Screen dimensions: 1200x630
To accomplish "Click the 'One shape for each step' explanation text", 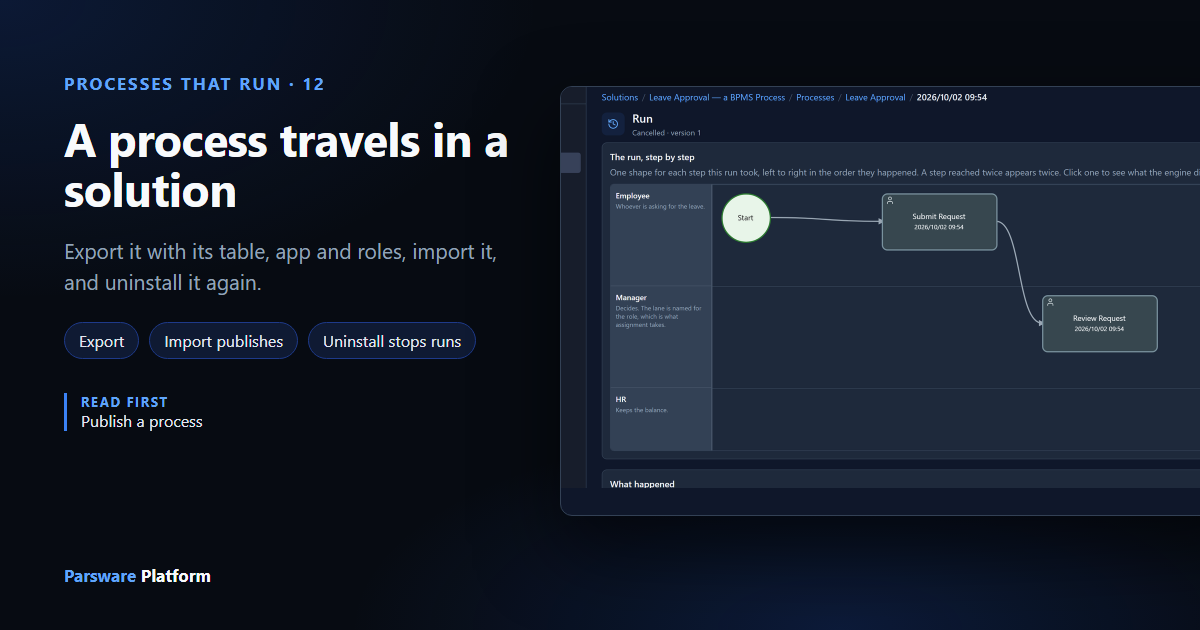I will [904, 173].
